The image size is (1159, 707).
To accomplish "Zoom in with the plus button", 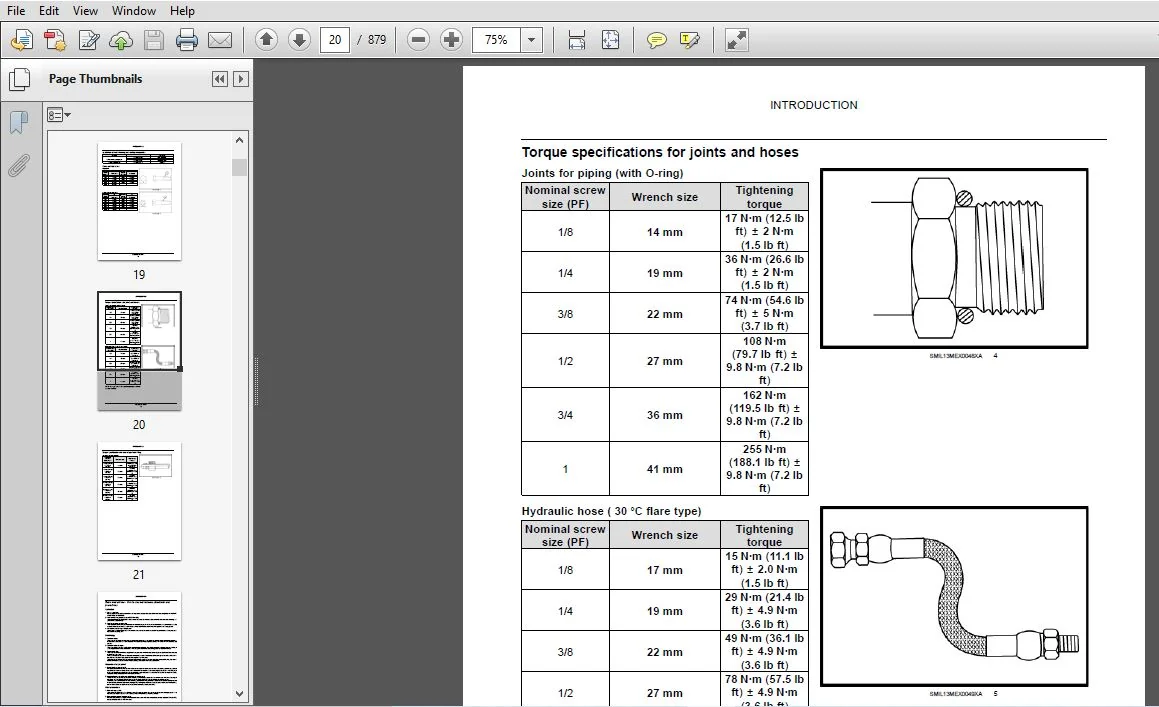I will [x=451, y=40].
